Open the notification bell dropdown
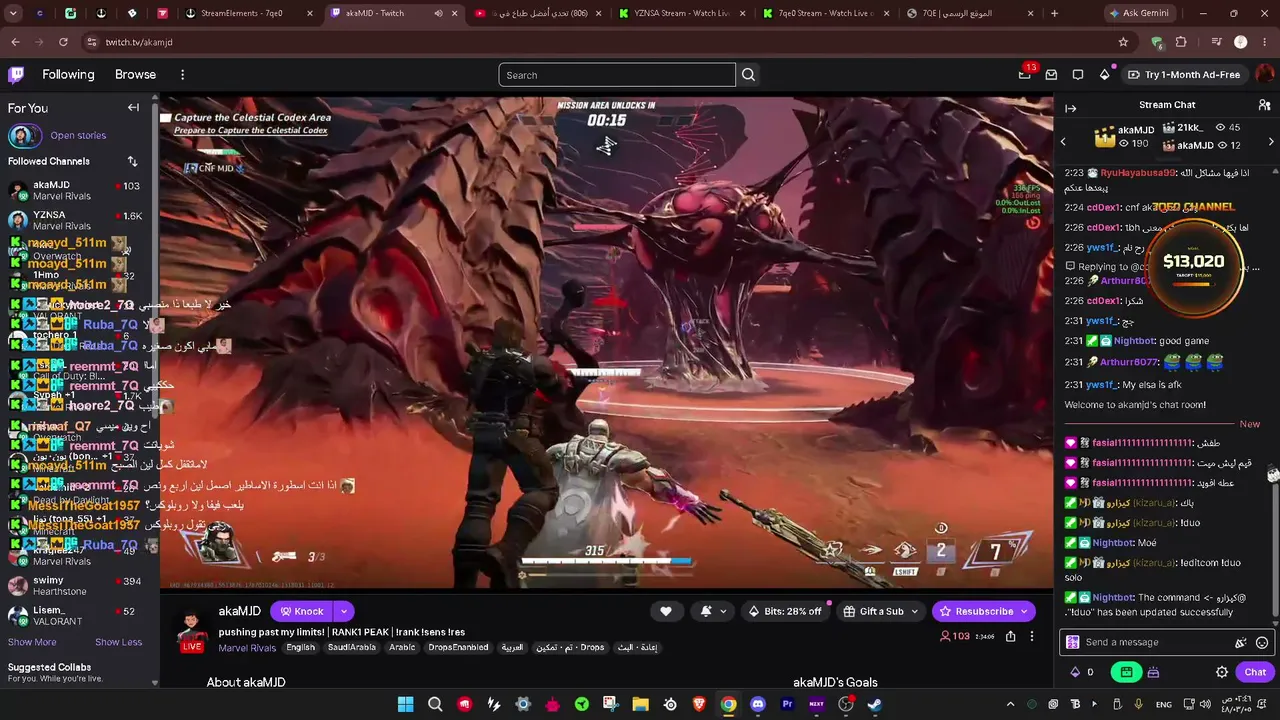 711,611
